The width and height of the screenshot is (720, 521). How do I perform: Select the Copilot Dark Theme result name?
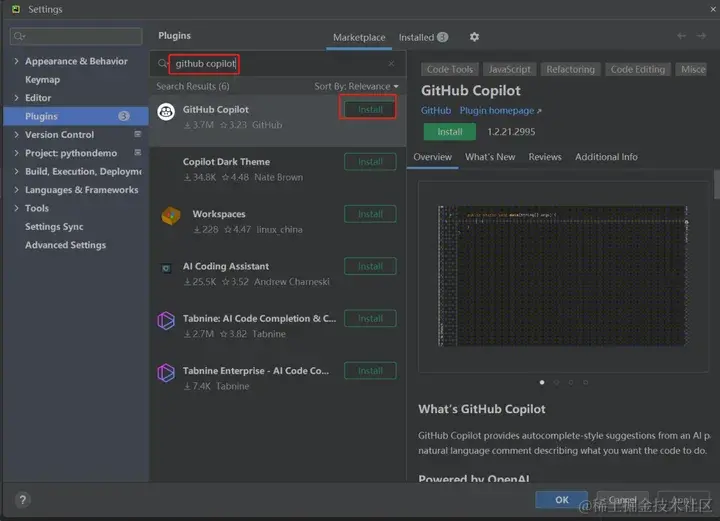226,162
